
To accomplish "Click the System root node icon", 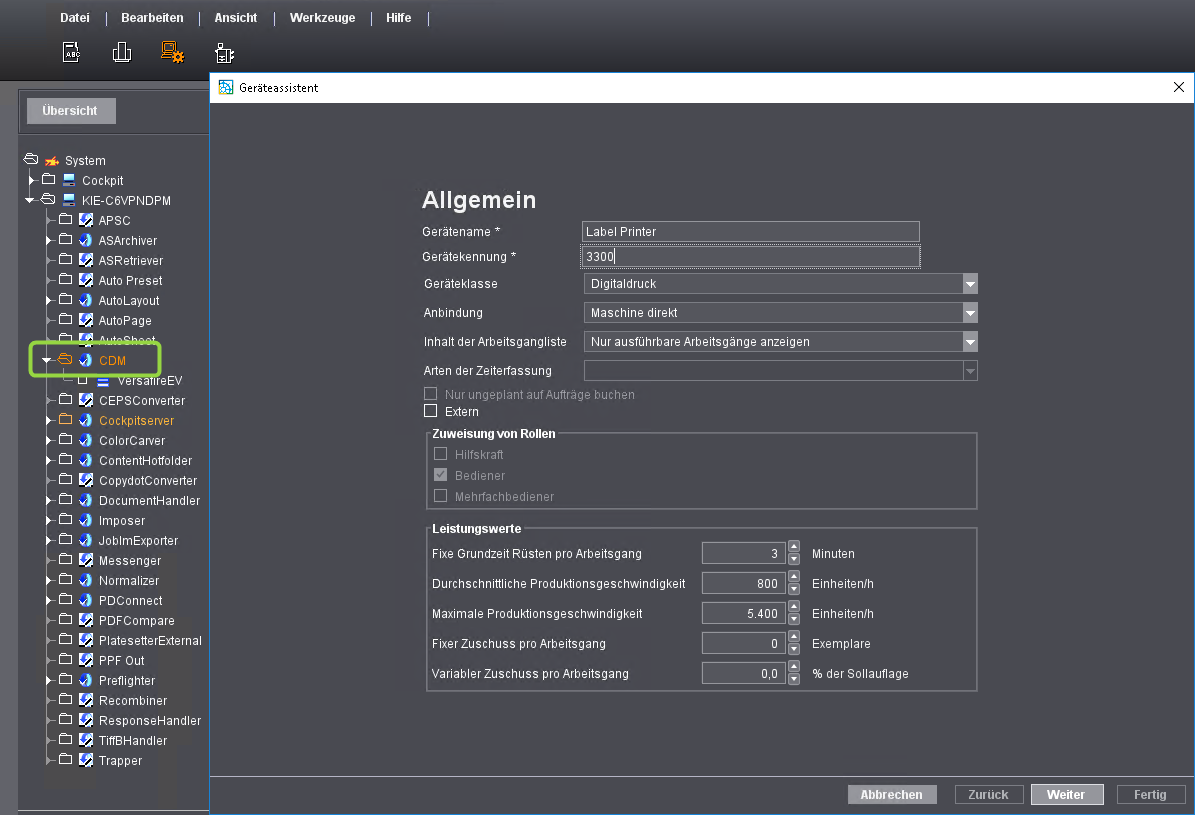I will pos(52,161).
